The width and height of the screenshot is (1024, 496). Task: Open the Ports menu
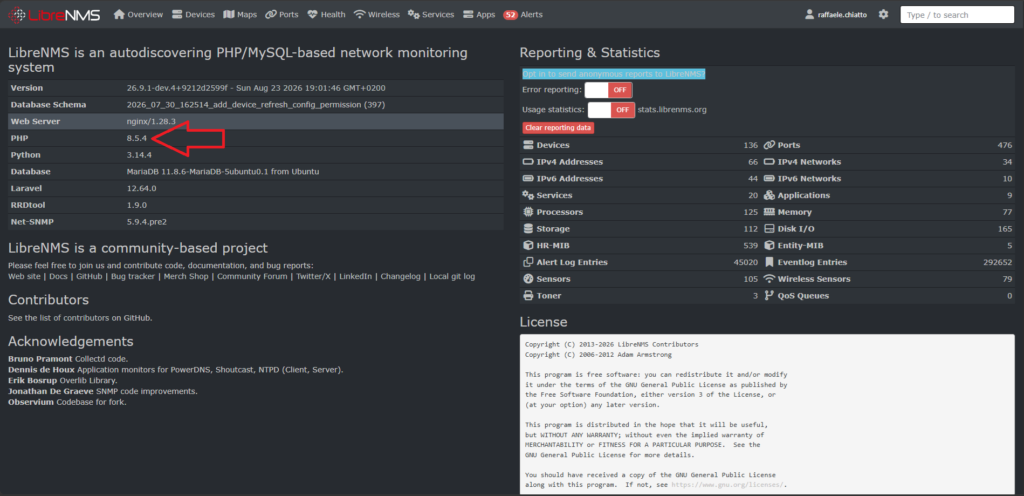[281, 14]
